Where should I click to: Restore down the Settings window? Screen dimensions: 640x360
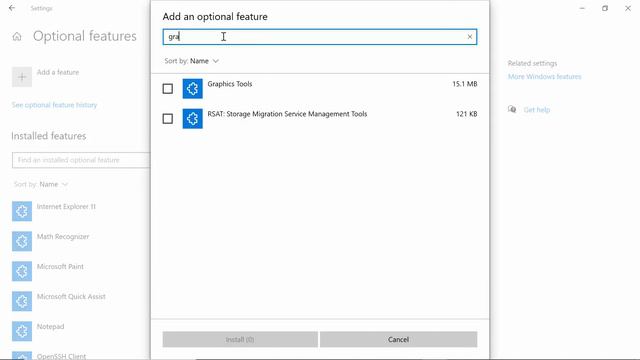[605, 8]
